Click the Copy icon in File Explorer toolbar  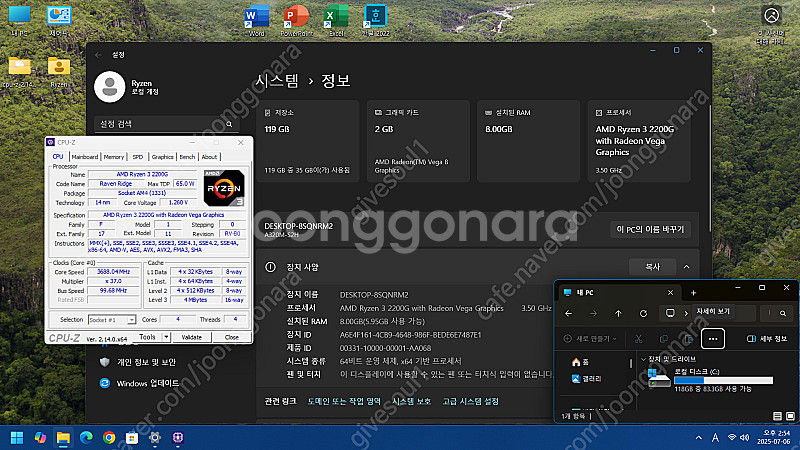[x=663, y=339]
